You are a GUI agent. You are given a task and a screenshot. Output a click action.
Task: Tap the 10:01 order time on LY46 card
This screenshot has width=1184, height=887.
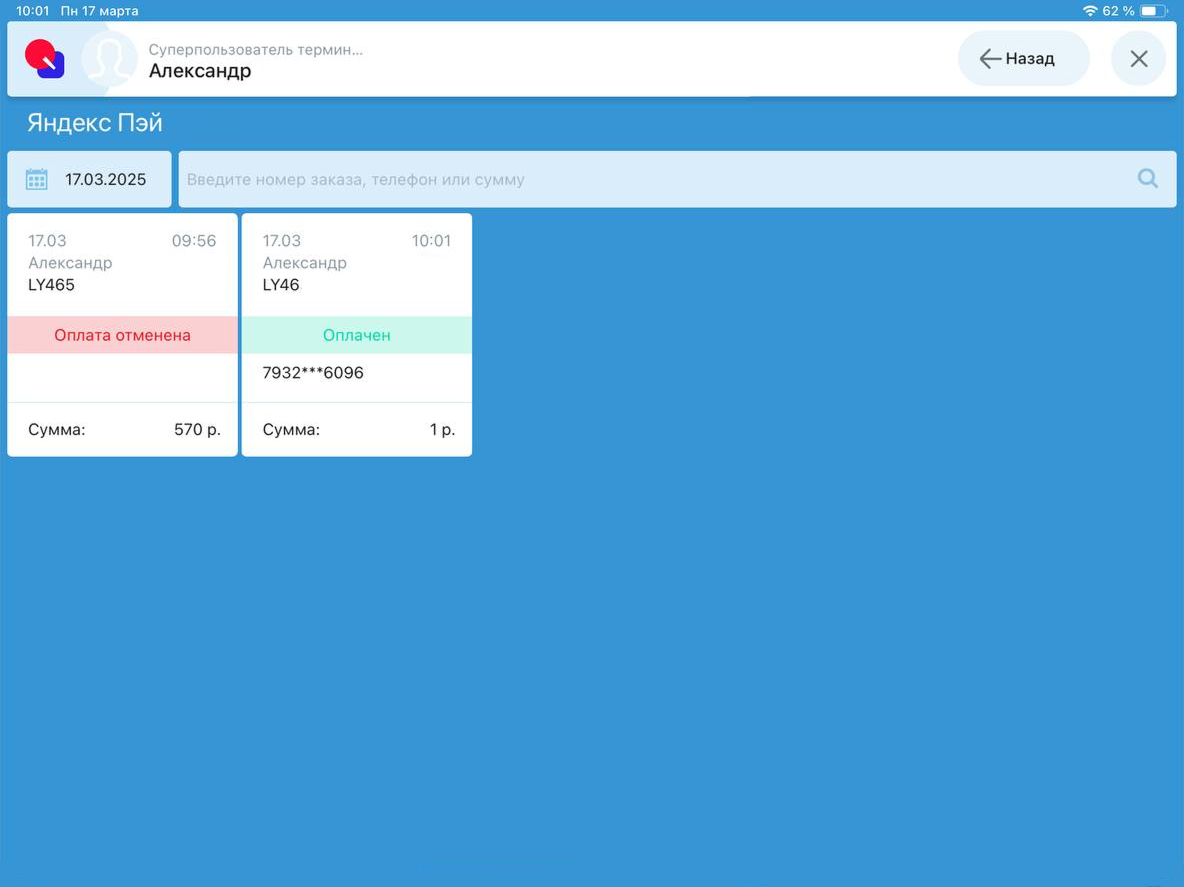431,241
